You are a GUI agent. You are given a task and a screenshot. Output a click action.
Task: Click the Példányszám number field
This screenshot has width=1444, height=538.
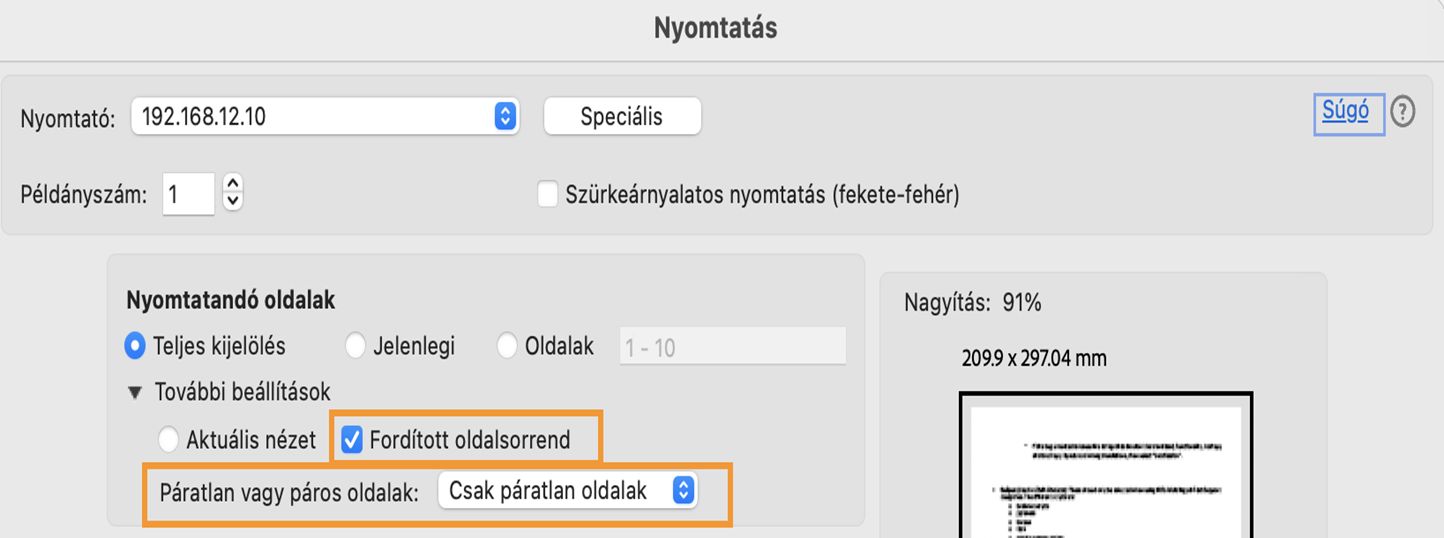coord(188,193)
